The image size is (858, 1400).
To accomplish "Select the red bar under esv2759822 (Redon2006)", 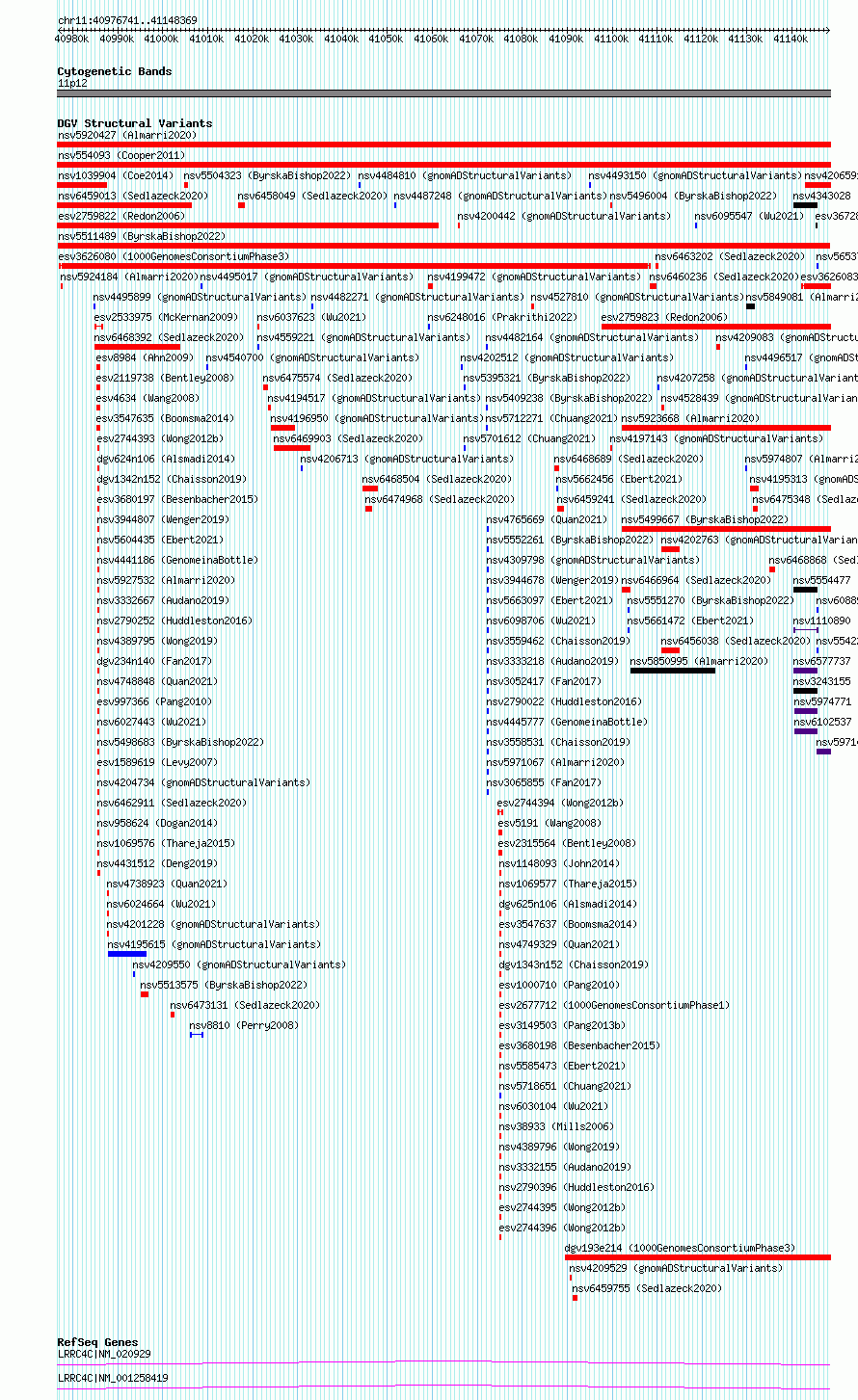I will pyautogui.click(x=248, y=225).
